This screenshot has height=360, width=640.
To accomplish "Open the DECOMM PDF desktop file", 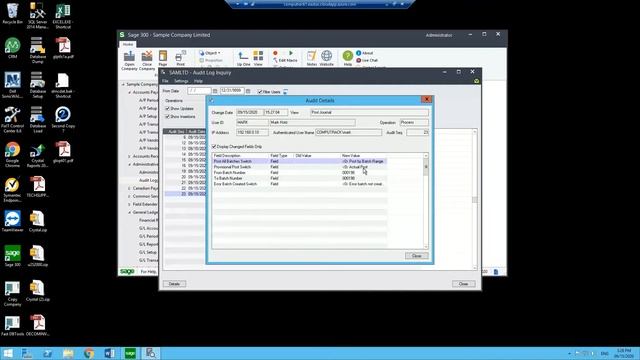I will [38, 324].
